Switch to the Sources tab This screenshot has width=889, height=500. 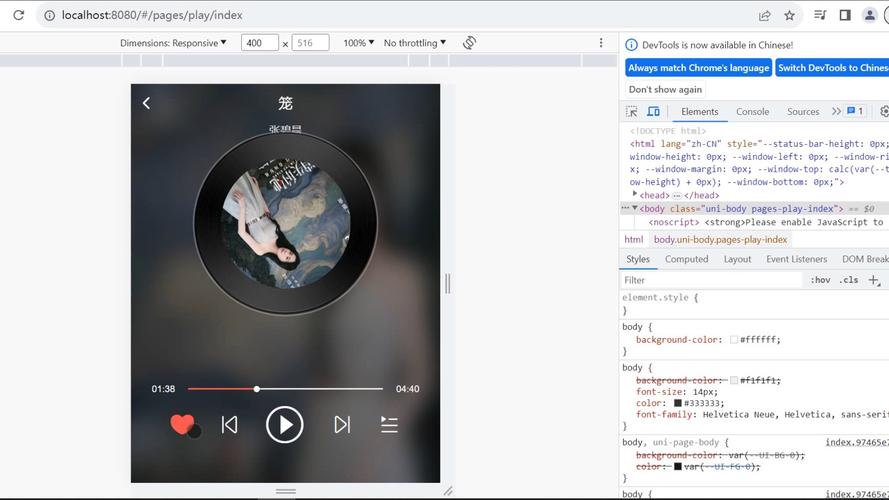[803, 112]
